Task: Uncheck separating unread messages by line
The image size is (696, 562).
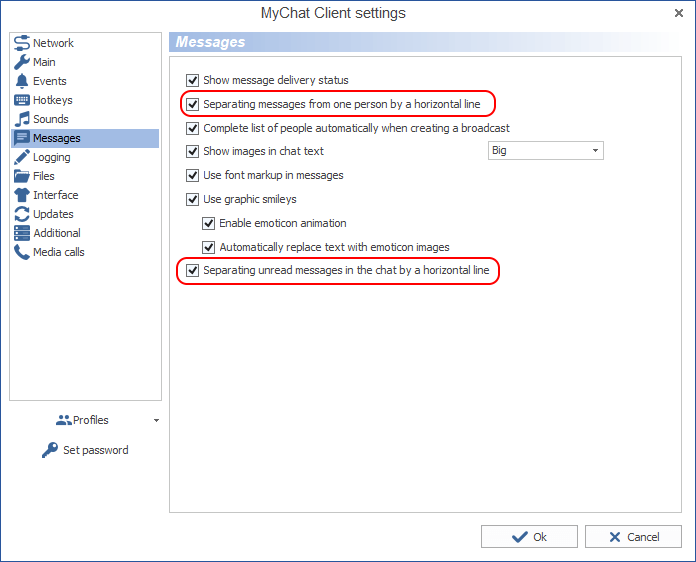Action: pos(192,270)
